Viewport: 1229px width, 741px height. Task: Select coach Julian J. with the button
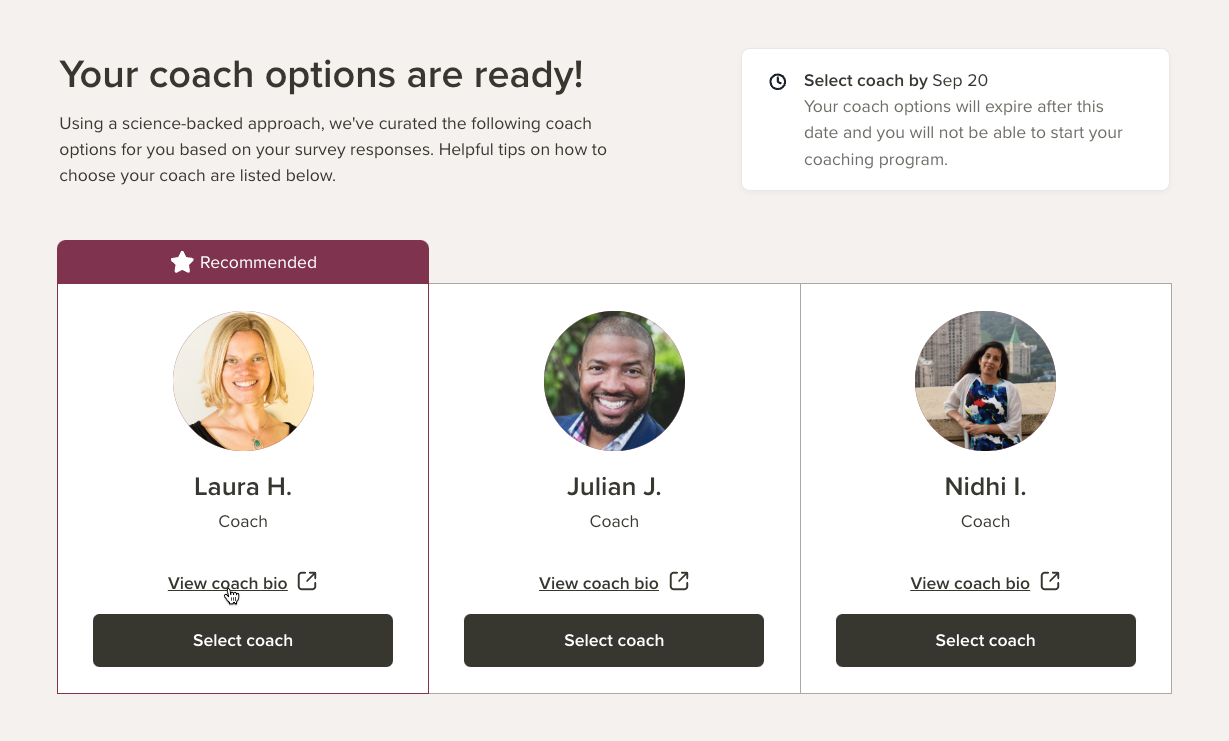[x=614, y=640]
